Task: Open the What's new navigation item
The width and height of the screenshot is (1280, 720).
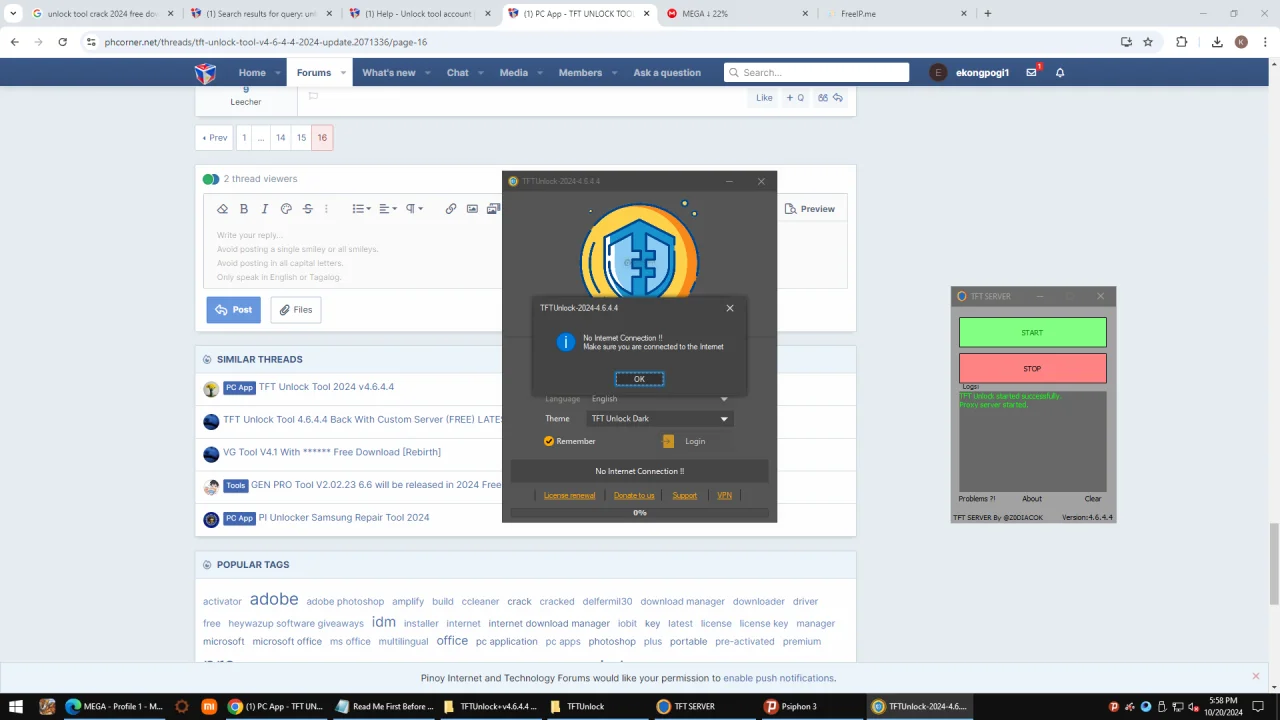Action: 389,72
